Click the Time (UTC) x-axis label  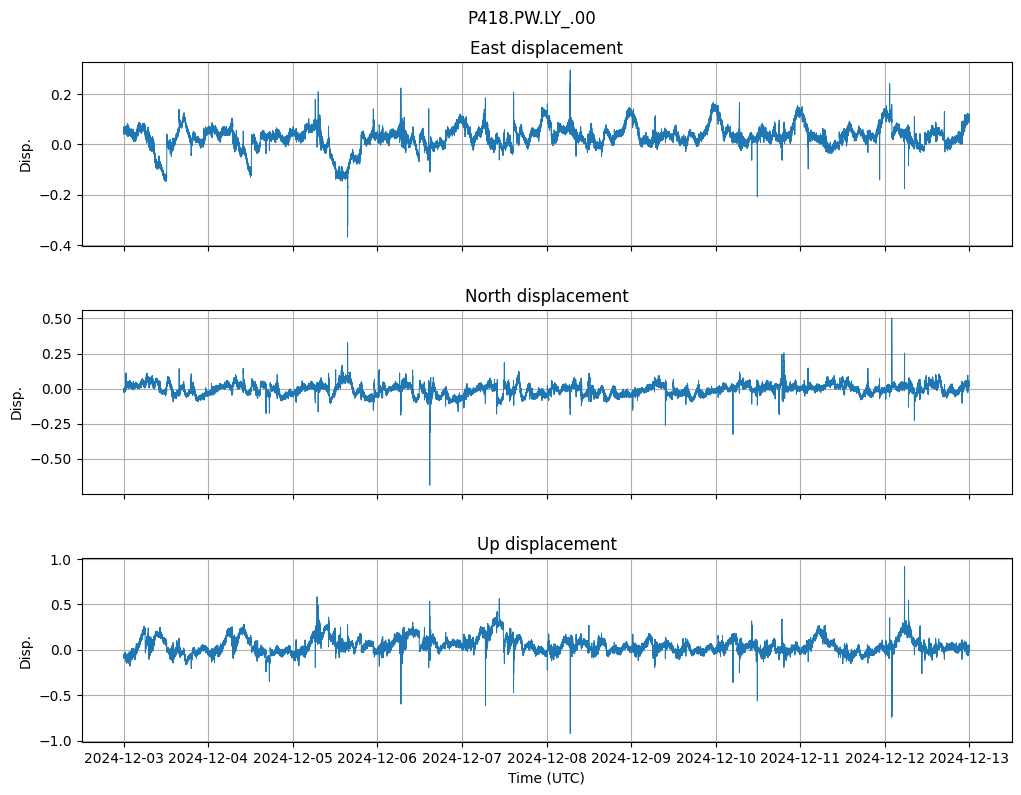click(546, 778)
